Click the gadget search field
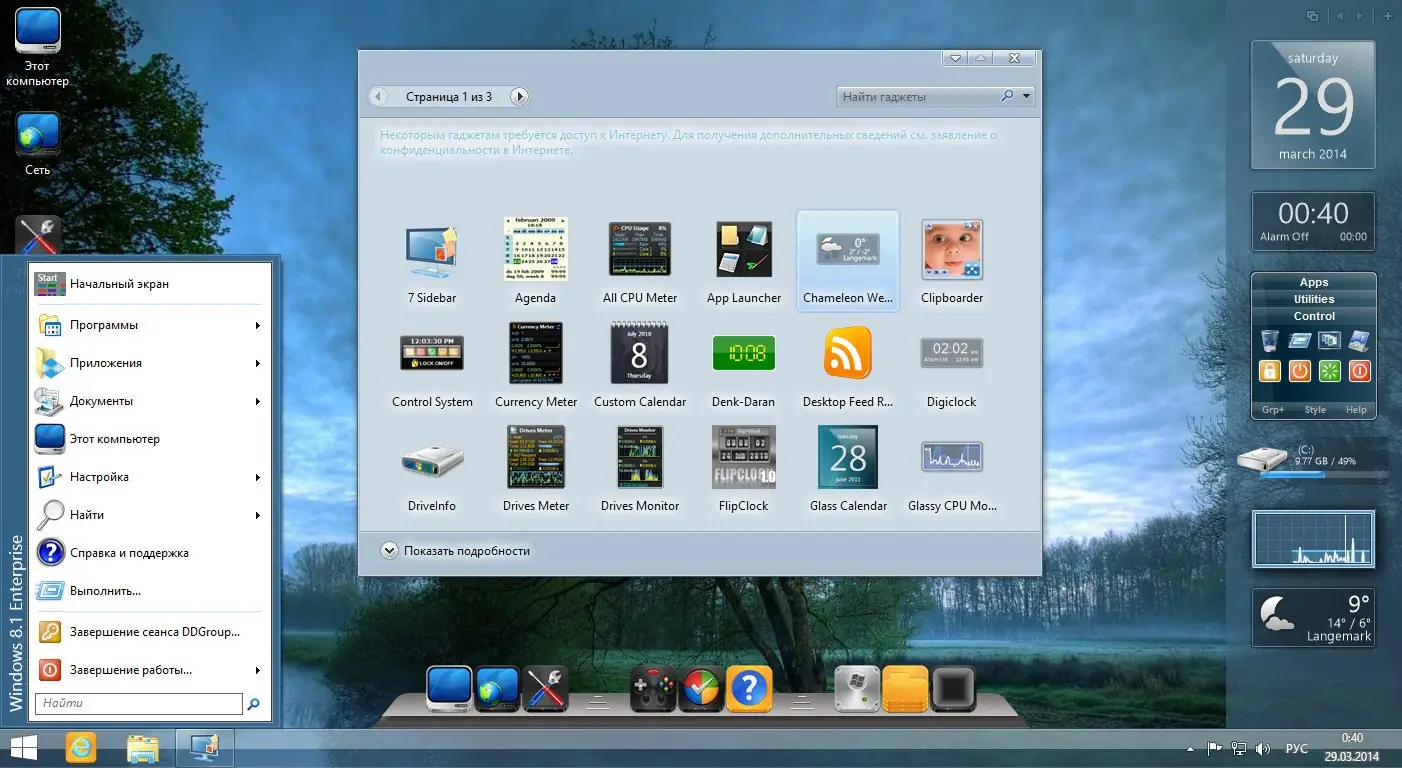The image size is (1402, 768). 918,97
